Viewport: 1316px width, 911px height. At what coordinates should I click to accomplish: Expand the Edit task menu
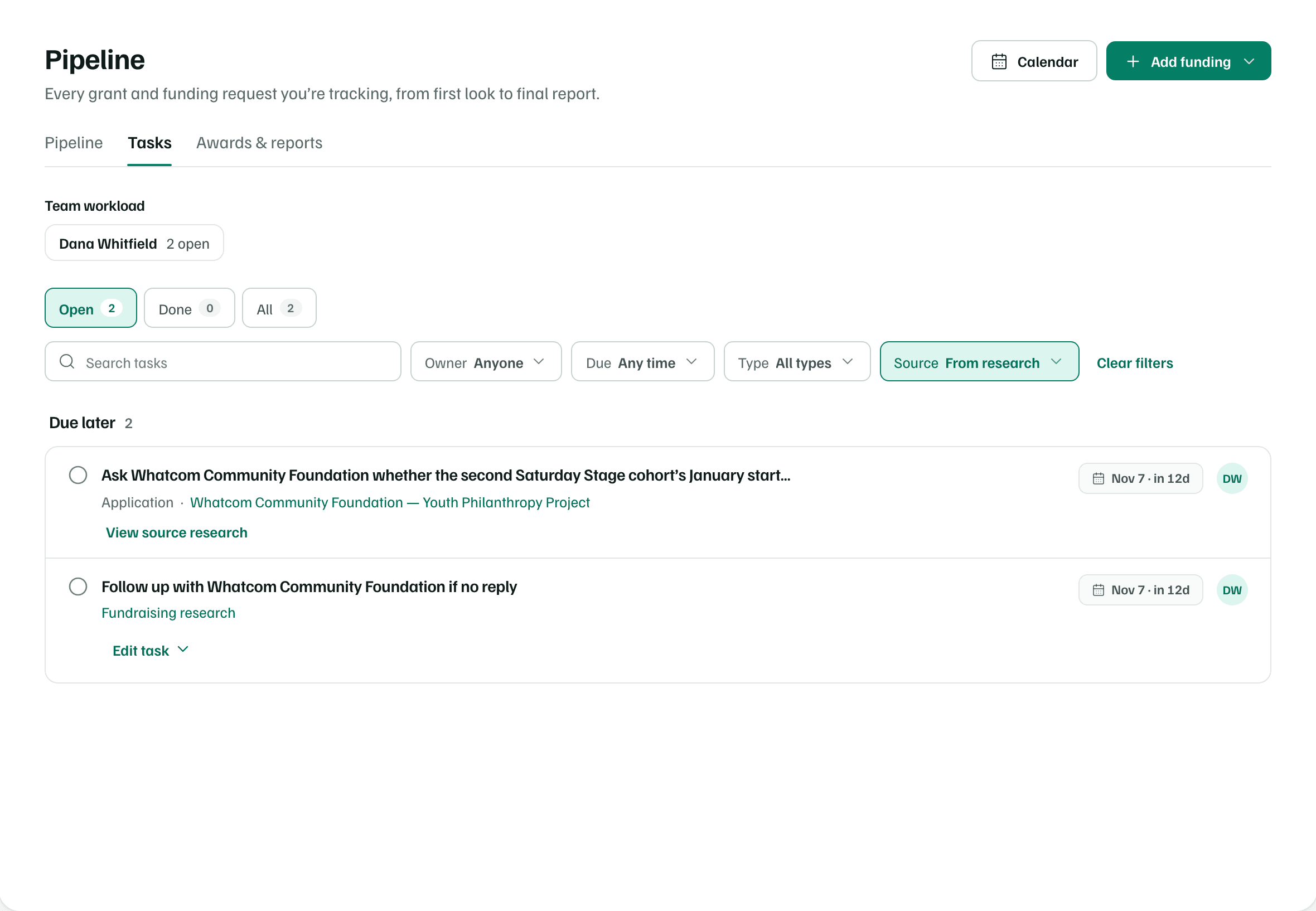tap(151, 651)
